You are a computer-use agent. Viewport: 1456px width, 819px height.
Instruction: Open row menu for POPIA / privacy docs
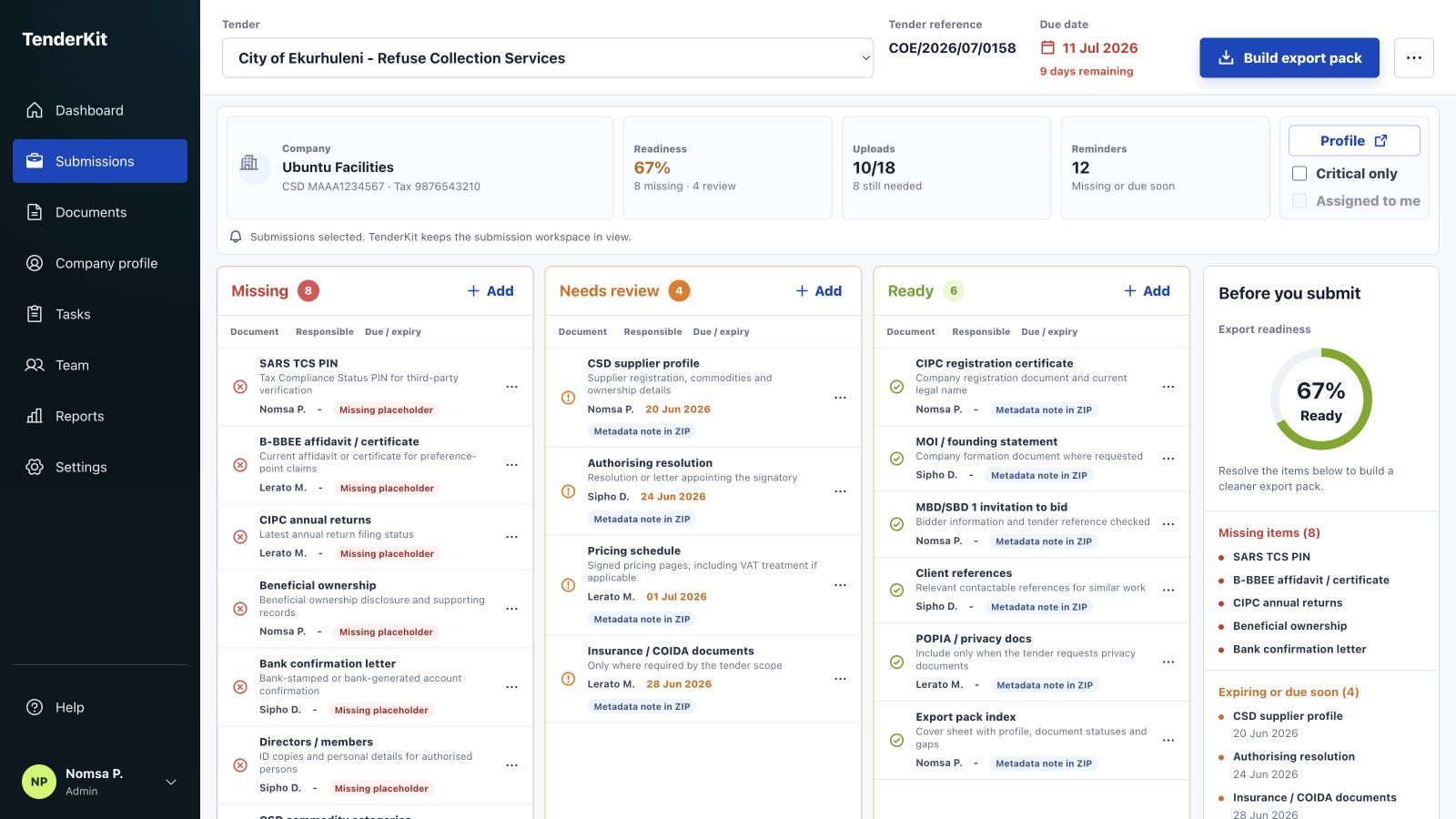(x=1168, y=662)
